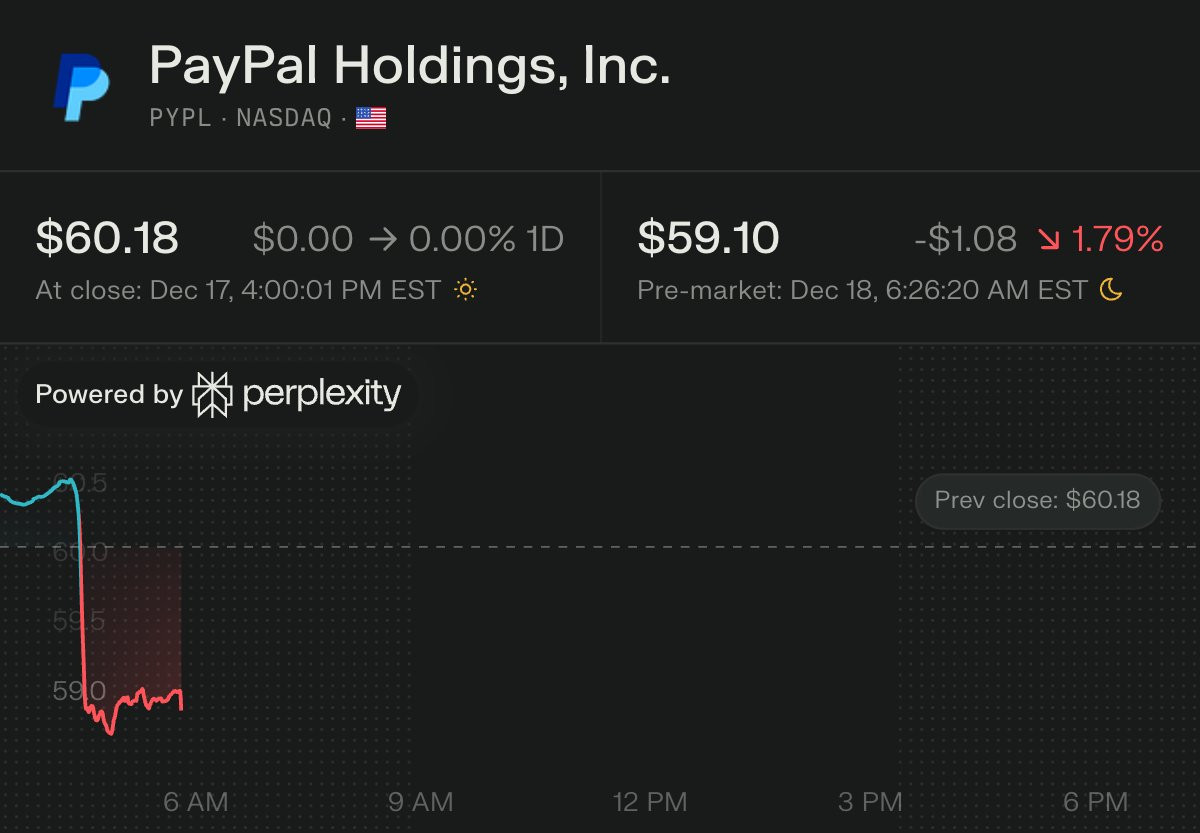This screenshot has height=833, width=1200.
Task: Select the NASDAQ exchange label
Action: pos(283,118)
